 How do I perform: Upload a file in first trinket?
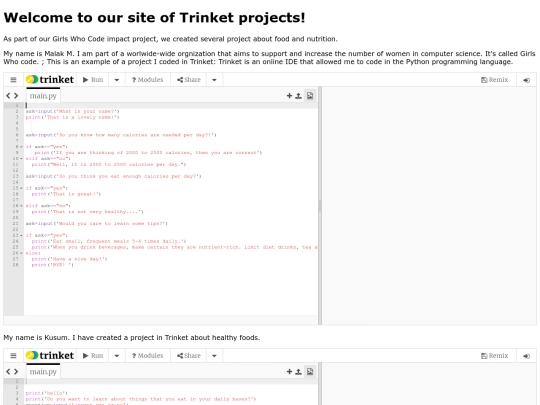click(x=298, y=96)
